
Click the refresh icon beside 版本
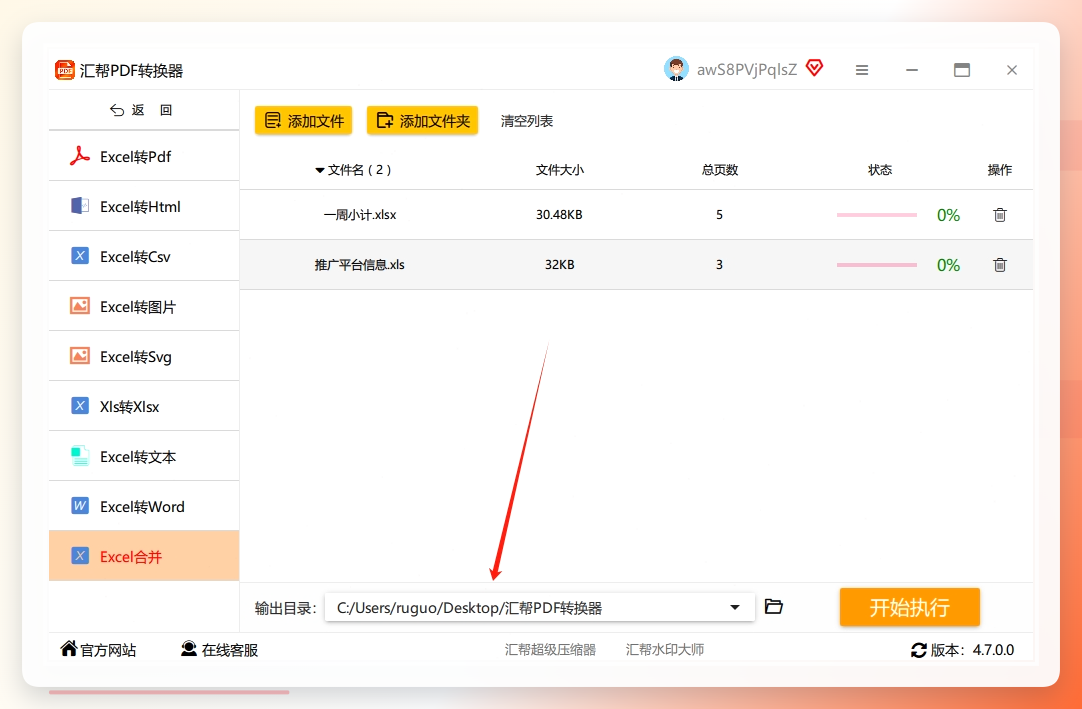(x=918, y=650)
